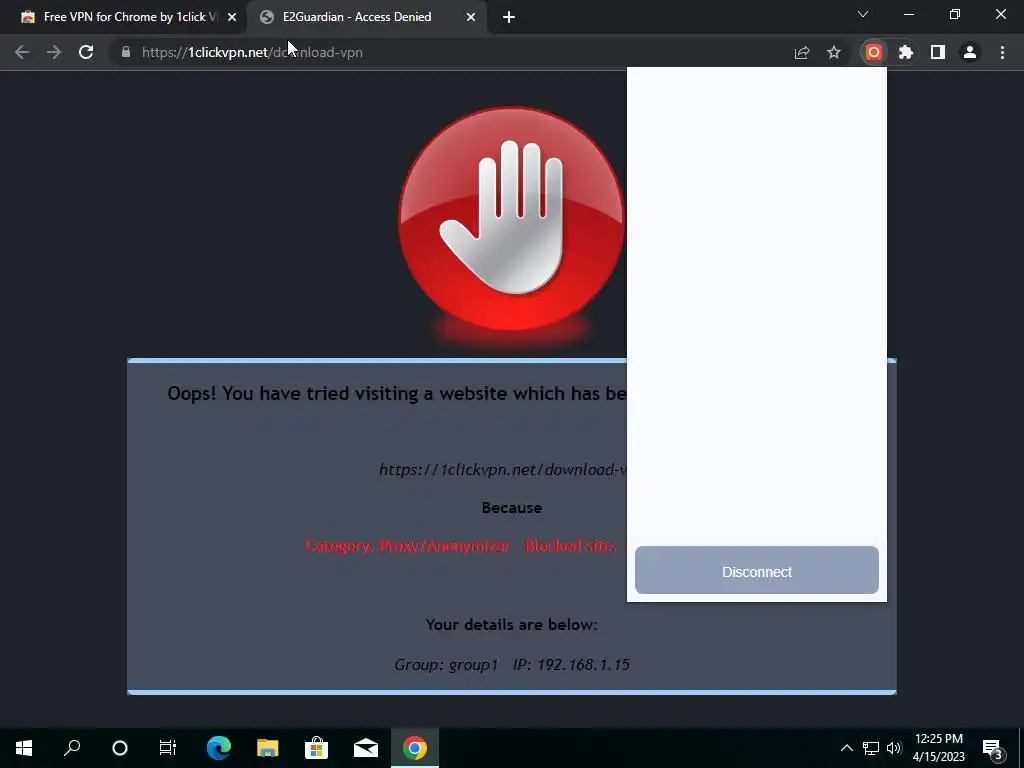Screen dimensions: 1024x768
Task: Launch Microsoft Edge from the taskbar
Action: click(219, 748)
